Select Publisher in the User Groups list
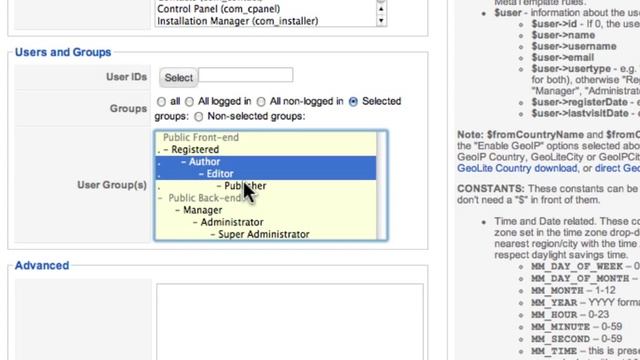Screen dimensions: 640x360 pyautogui.click(x=266, y=186)
